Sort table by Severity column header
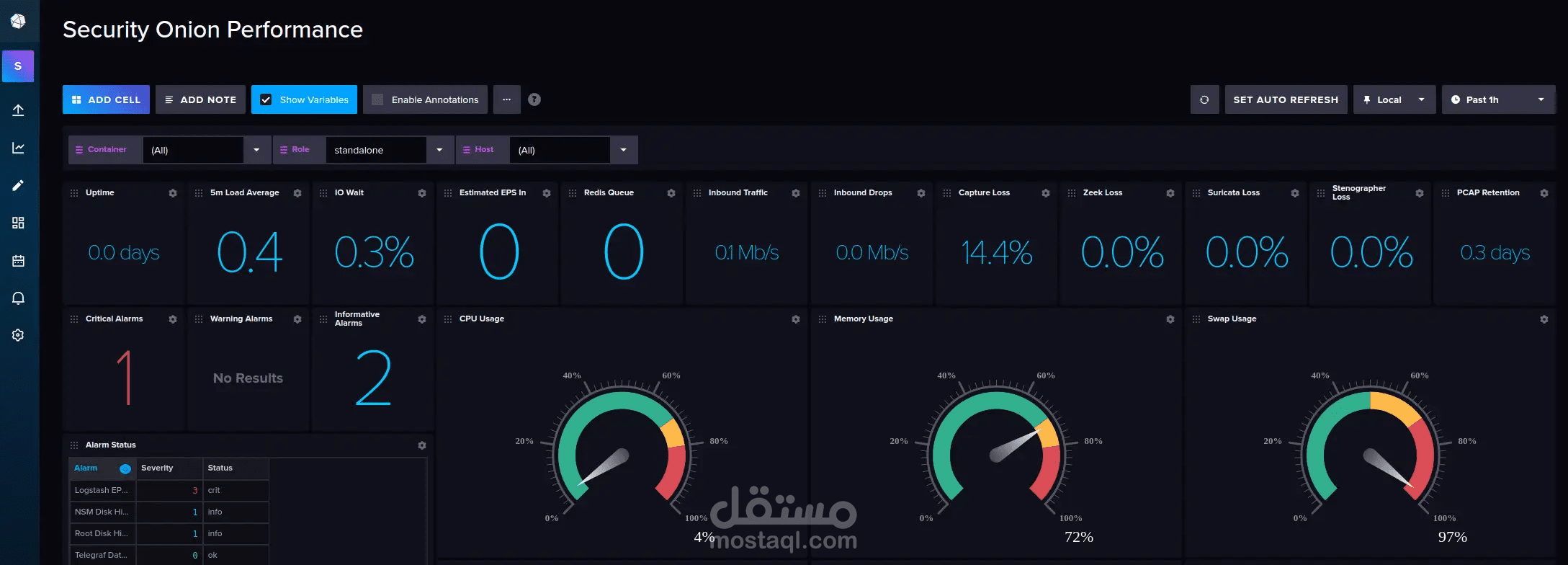The image size is (1568, 565). 169,468
